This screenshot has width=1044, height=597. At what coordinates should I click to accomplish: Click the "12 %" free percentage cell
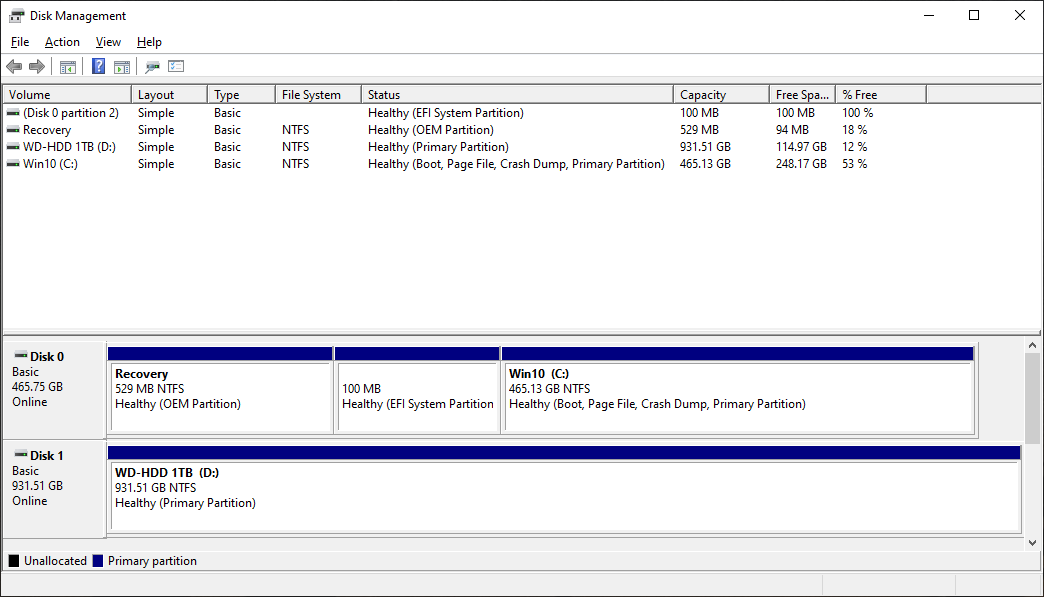854,147
